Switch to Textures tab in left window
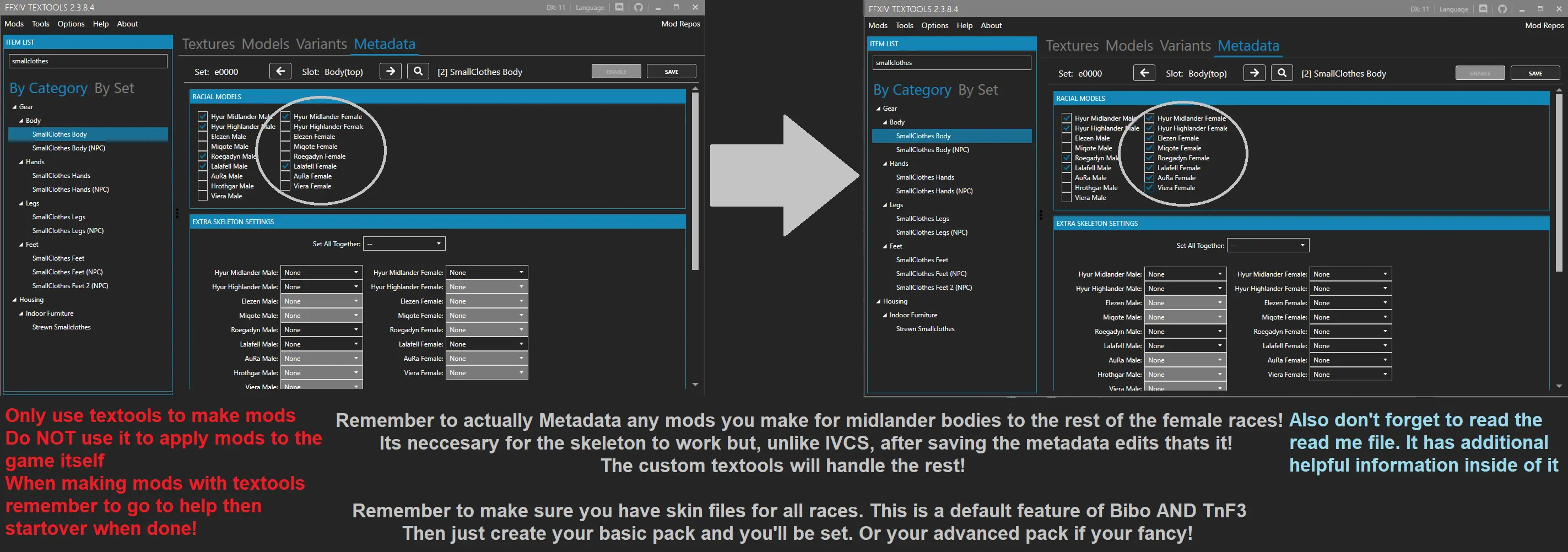Image resolution: width=1568 pixels, height=552 pixels. 208,44
